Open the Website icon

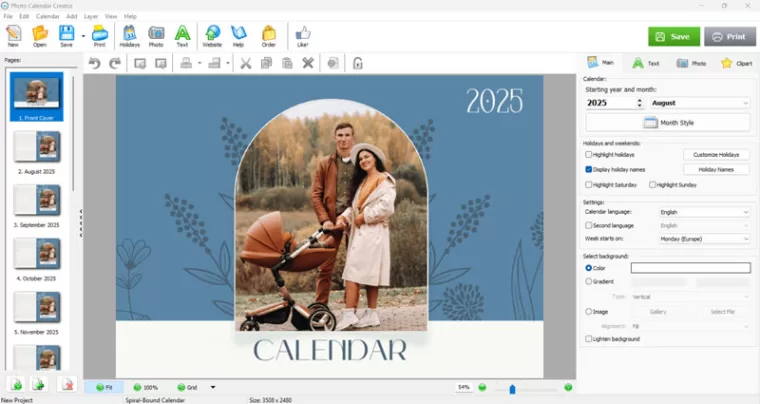coord(212,36)
